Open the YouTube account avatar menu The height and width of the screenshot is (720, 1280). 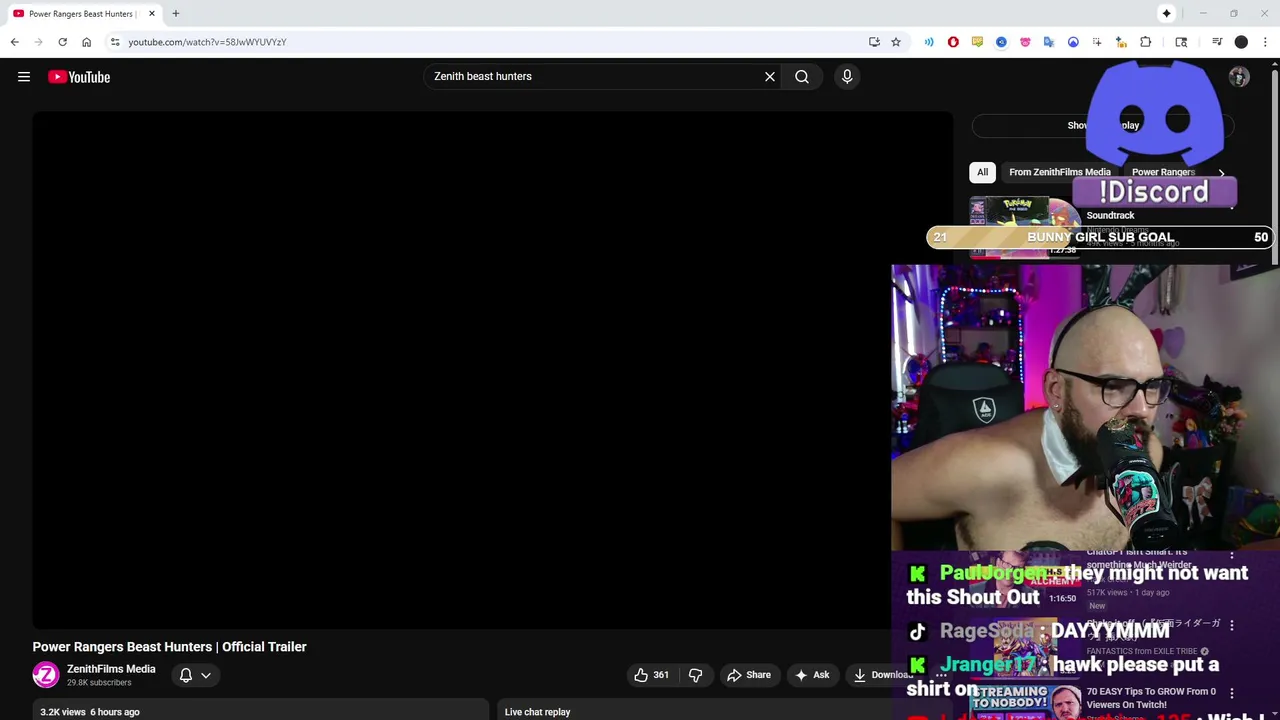click(1239, 77)
